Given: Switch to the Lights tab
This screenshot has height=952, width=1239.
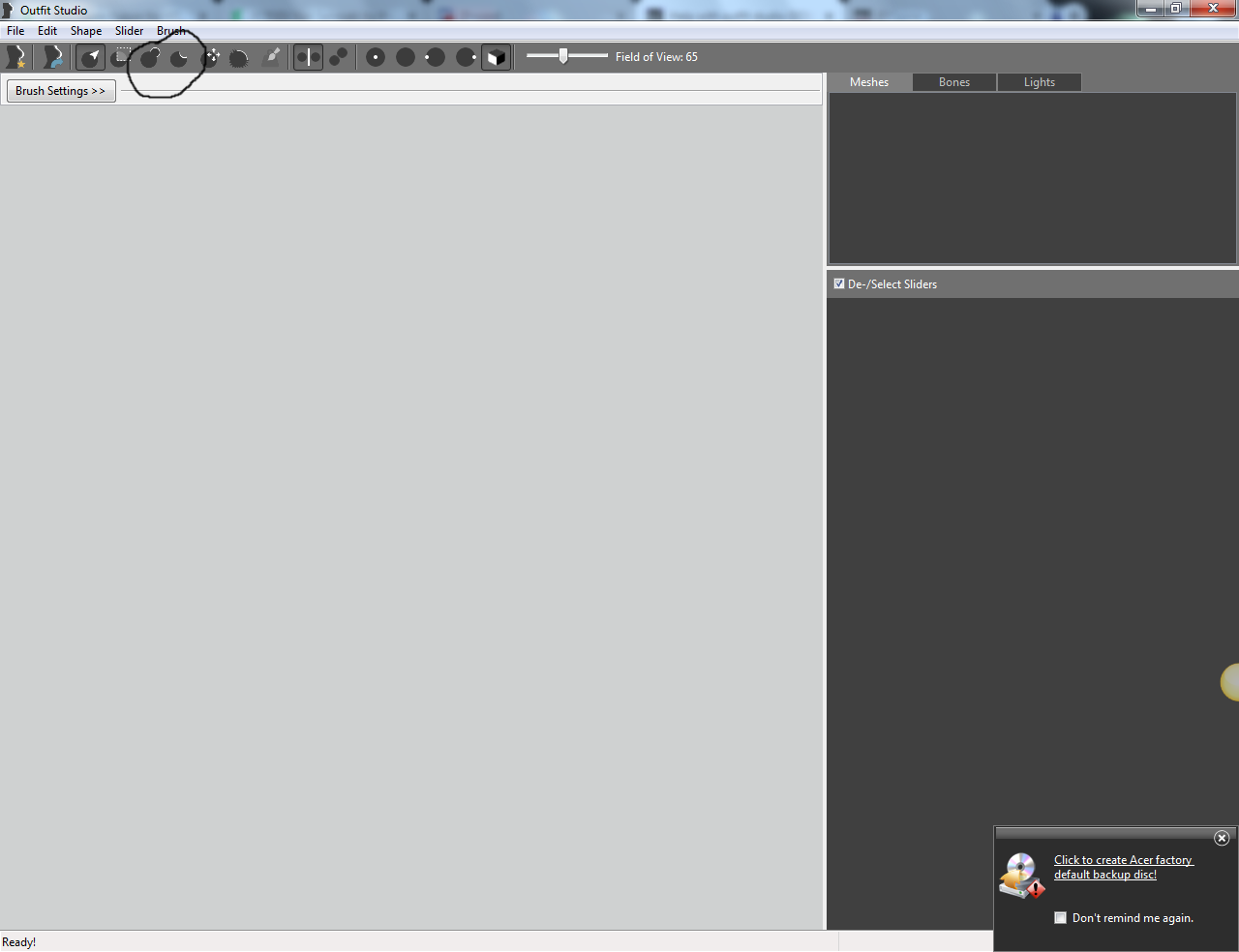Looking at the screenshot, I should 1040,82.
